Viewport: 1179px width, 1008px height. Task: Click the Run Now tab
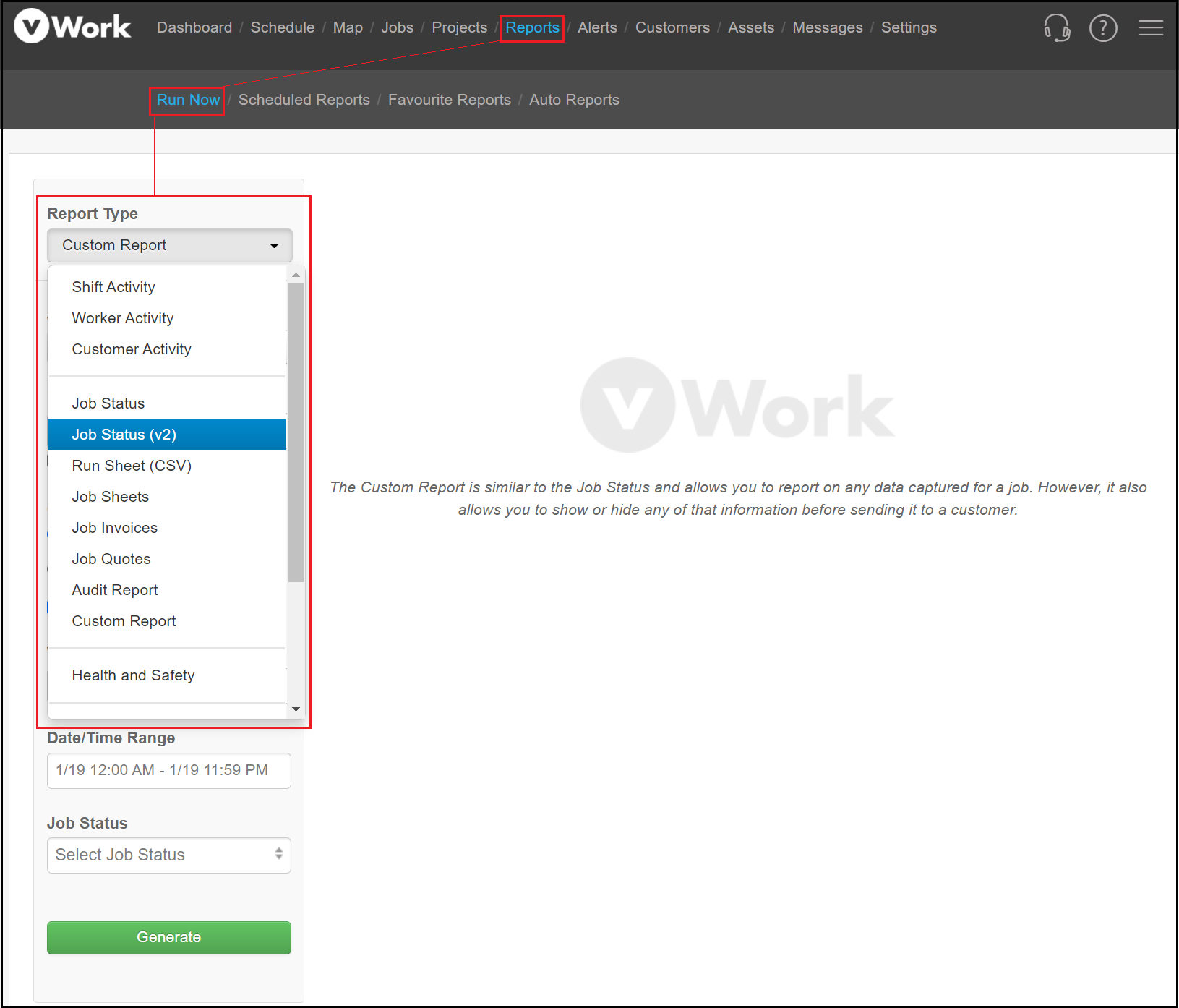(187, 100)
